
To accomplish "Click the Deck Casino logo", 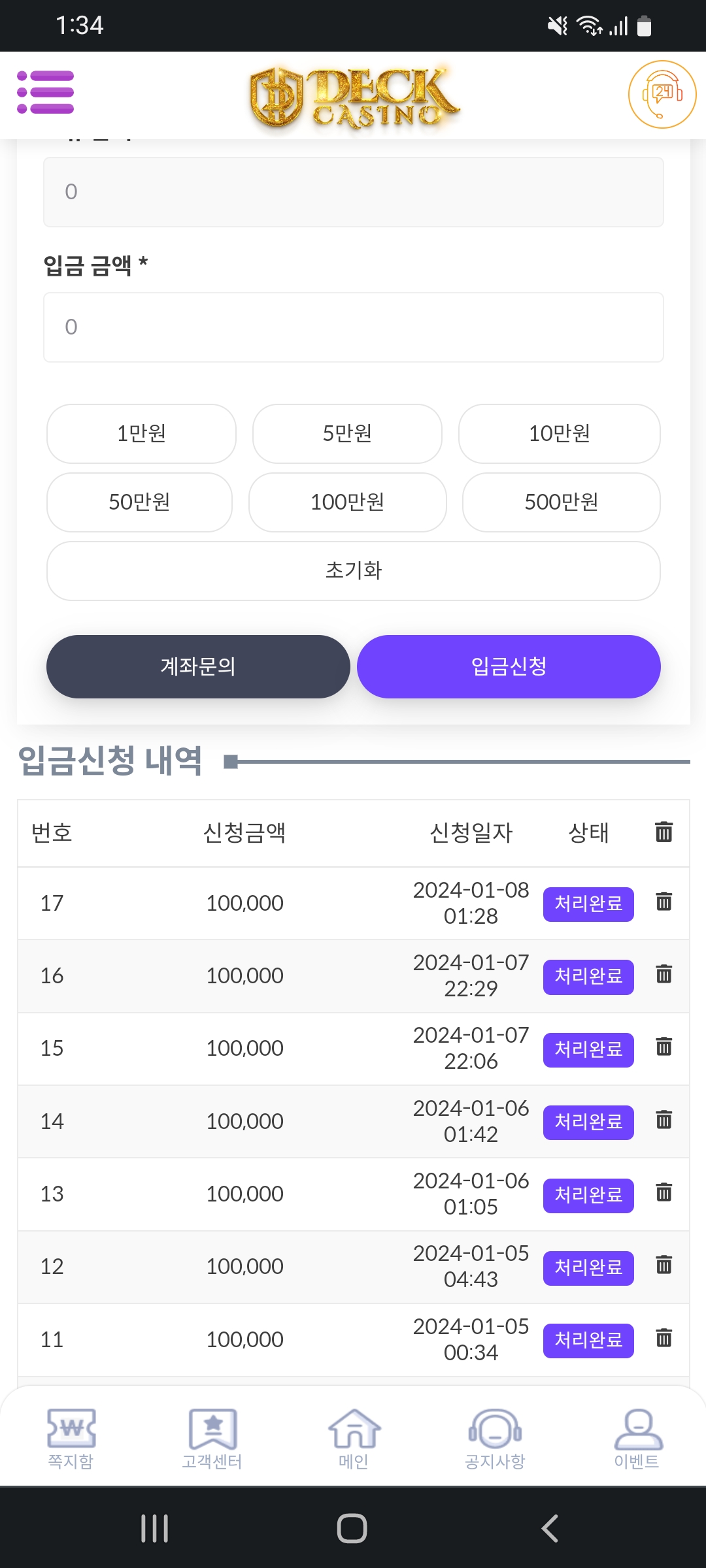I will (x=354, y=97).
